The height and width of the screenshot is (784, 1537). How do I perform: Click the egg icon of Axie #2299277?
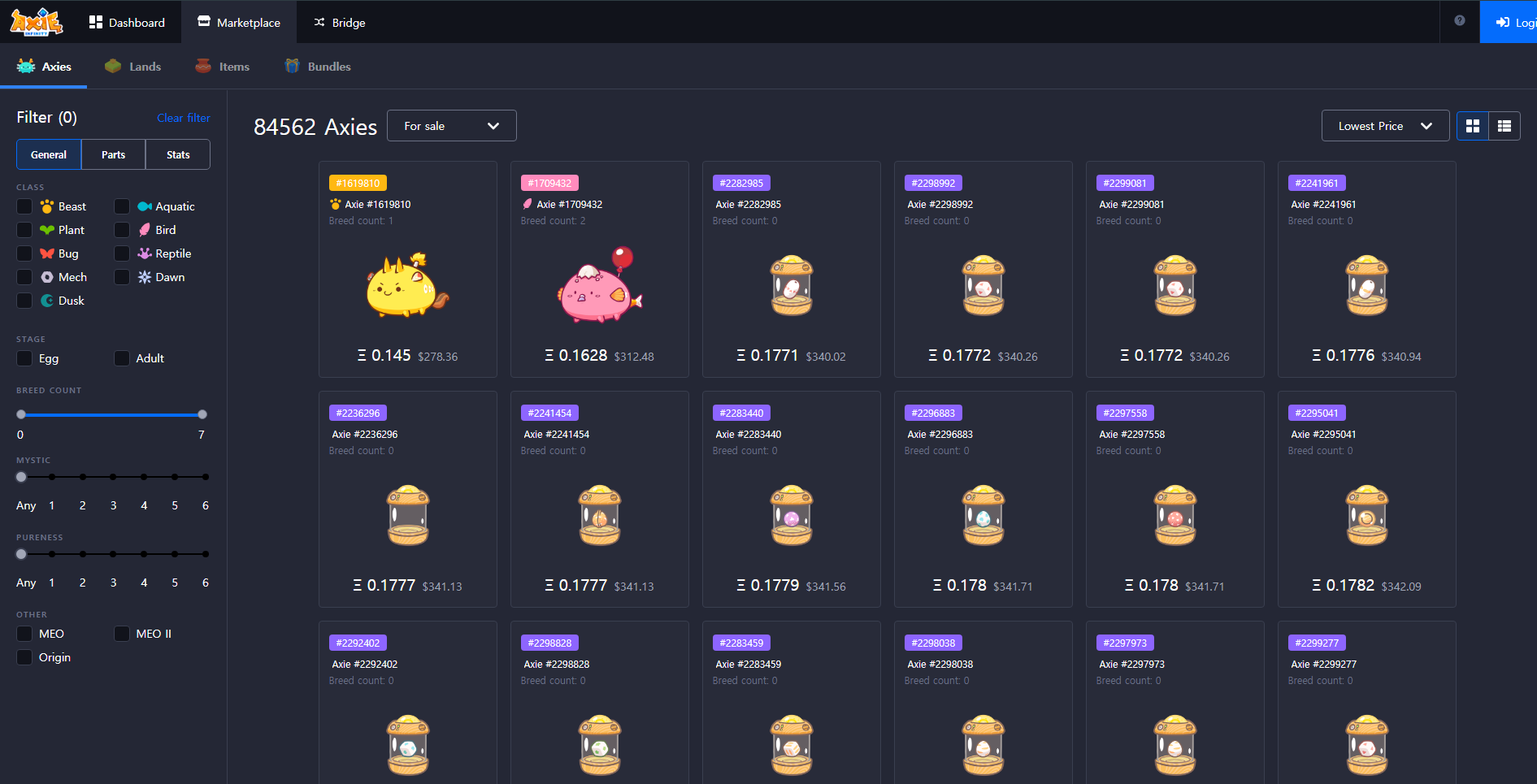pyautogui.click(x=1367, y=745)
